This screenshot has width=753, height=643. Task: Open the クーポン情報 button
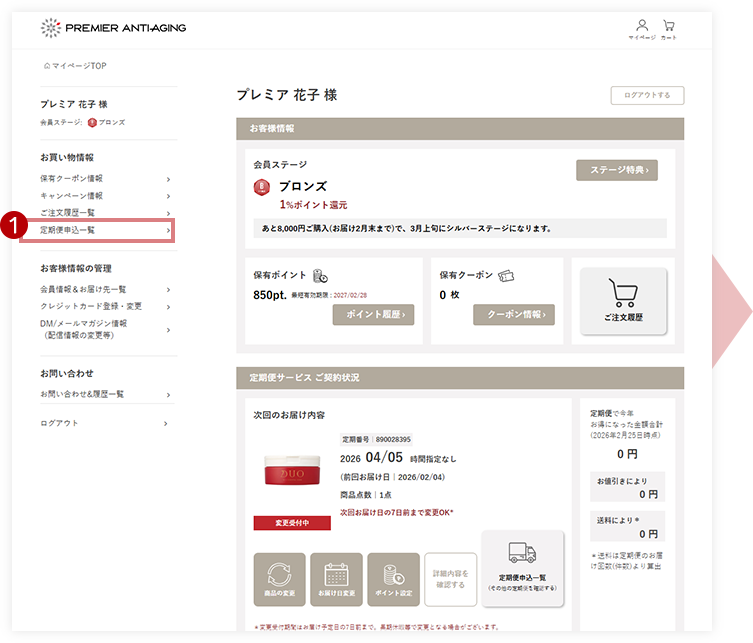coord(514,315)
